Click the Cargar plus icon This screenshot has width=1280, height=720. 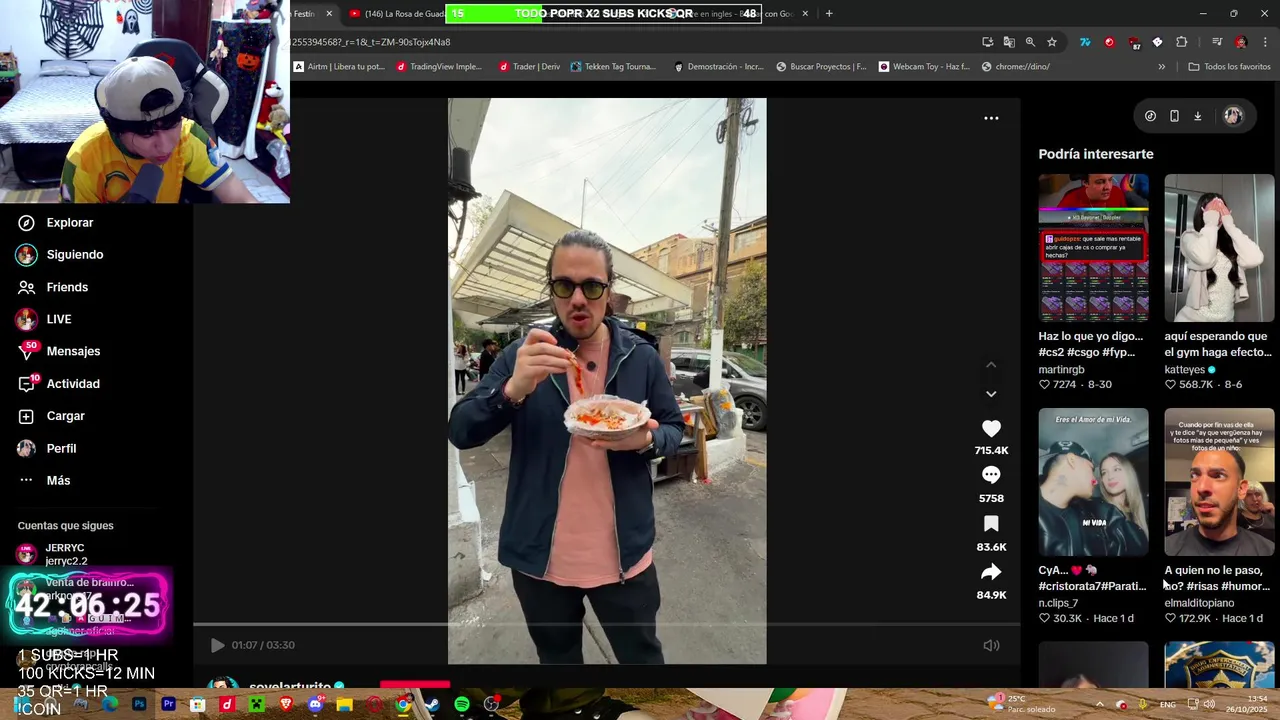(26, 416)
